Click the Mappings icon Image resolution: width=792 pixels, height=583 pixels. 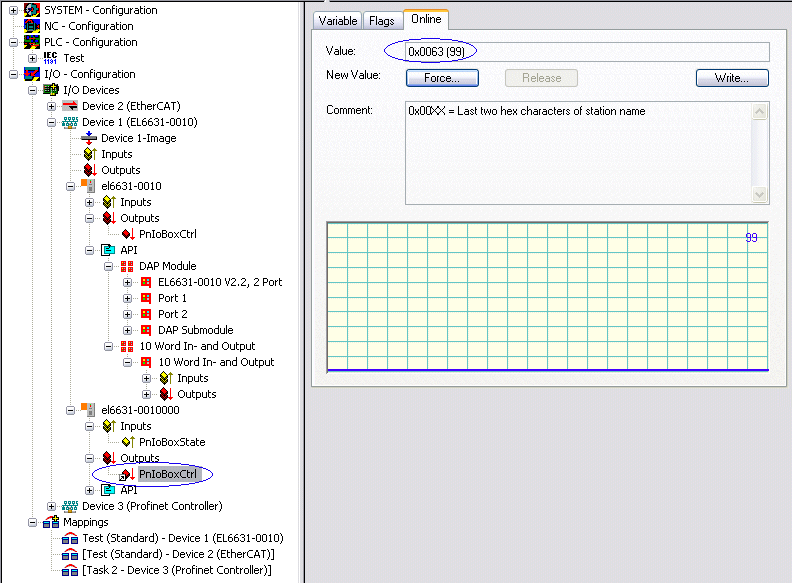(51, 522)
